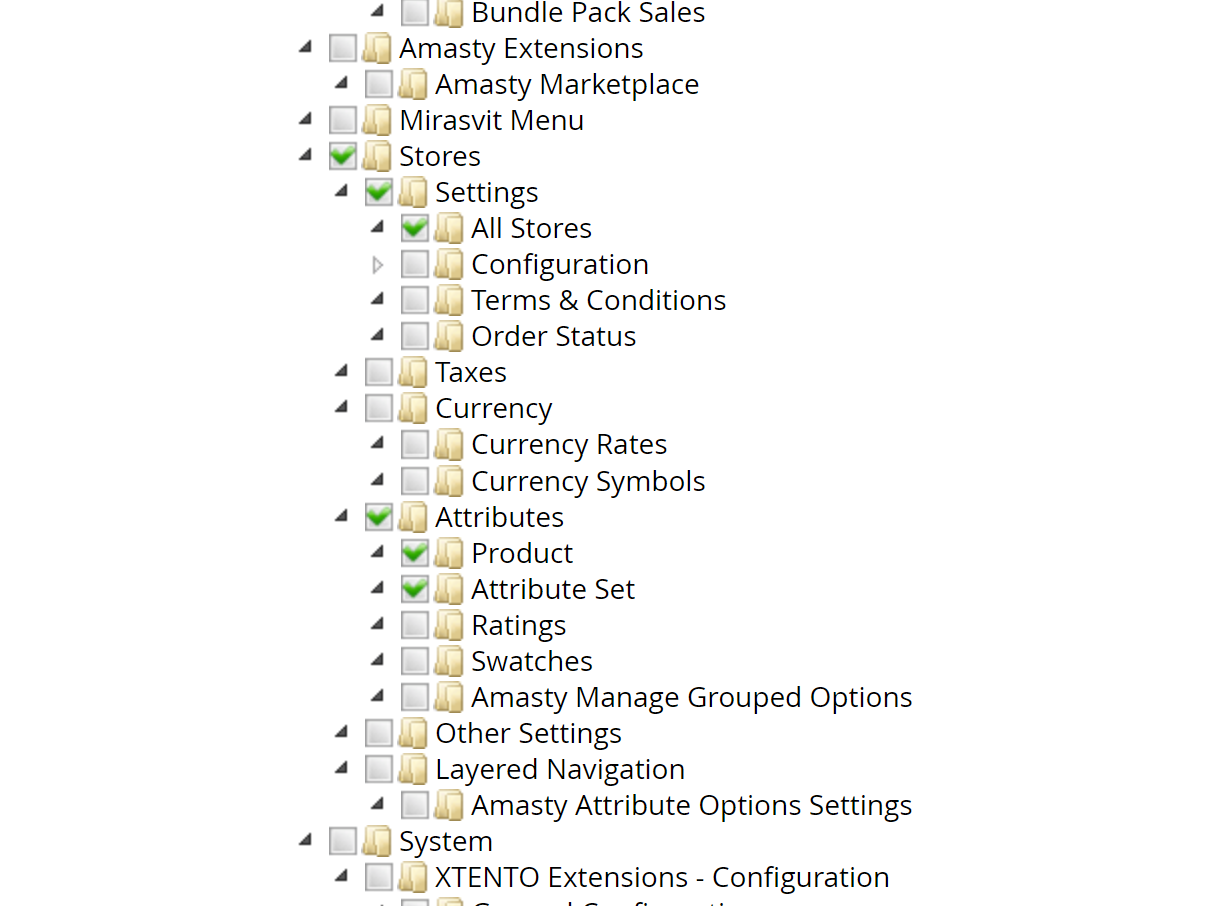Collapse the System tree node

[306, 840]
